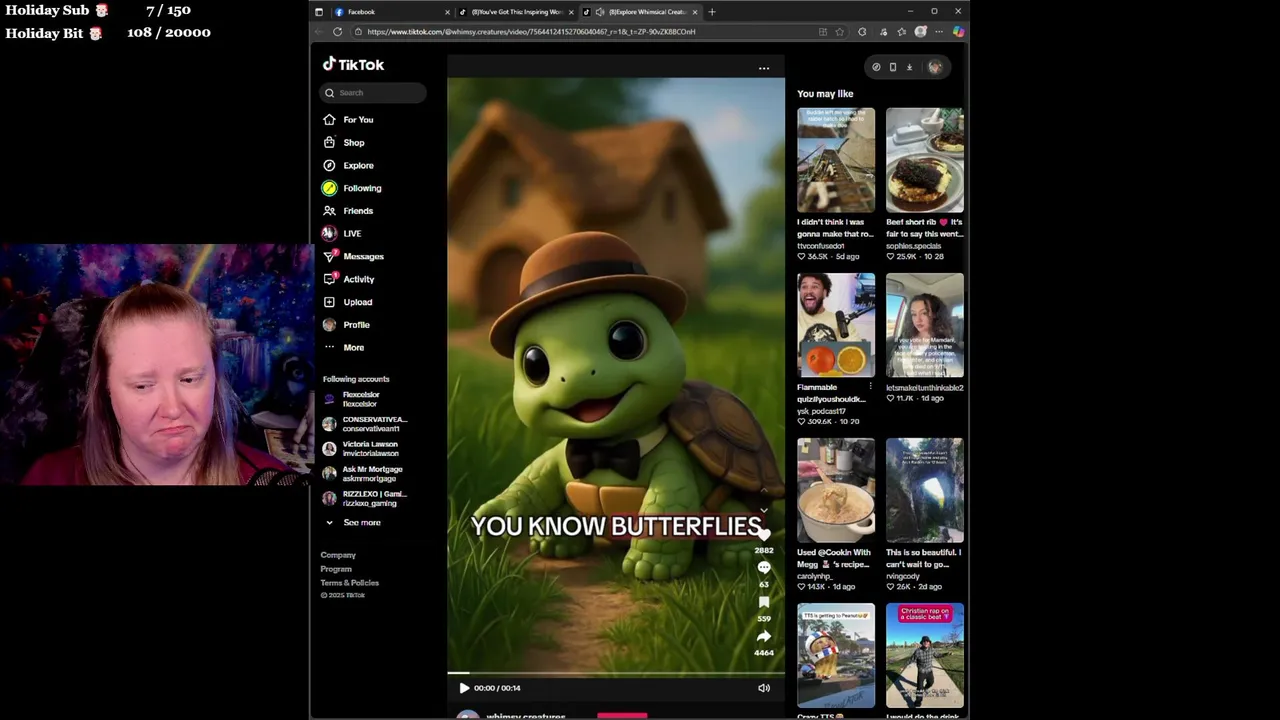Open the letsmakeitunthinkable2 video thumbnail
Viewport: 1280px width, 720px height.
[x=925, y=325]
